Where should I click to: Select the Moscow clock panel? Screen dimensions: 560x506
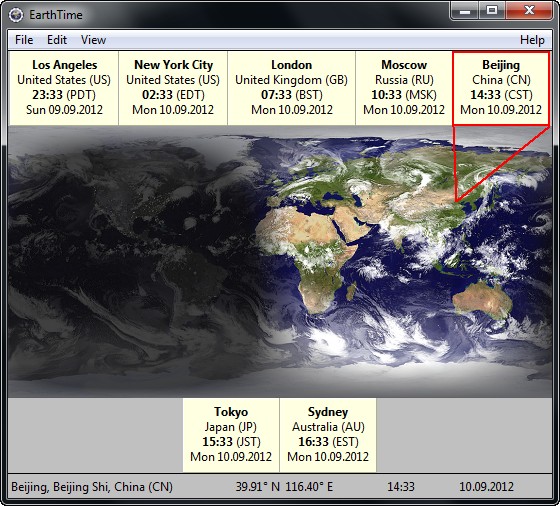pos(404,88)
